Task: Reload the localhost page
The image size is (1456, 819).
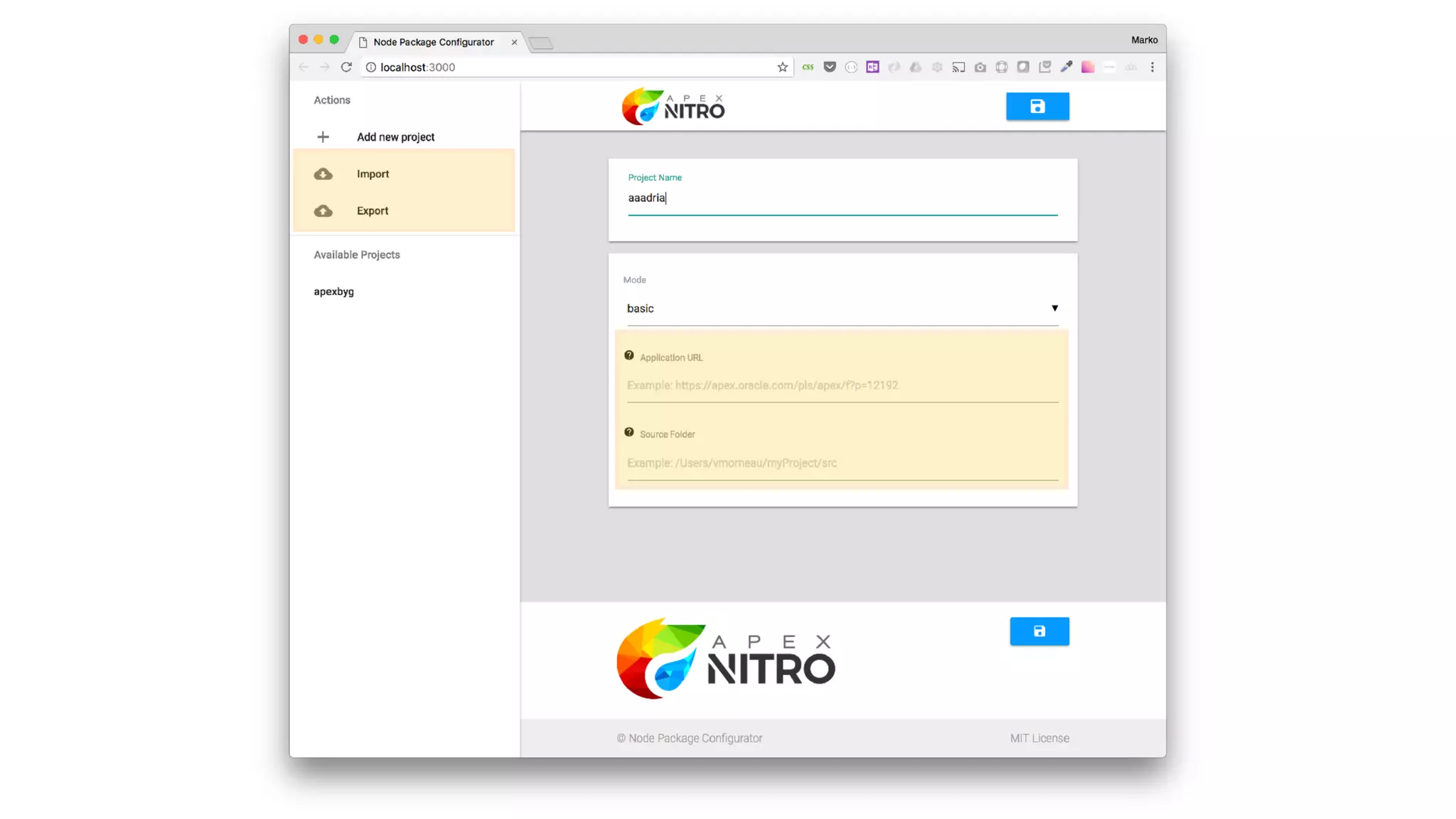Action: tap(346, 68)
